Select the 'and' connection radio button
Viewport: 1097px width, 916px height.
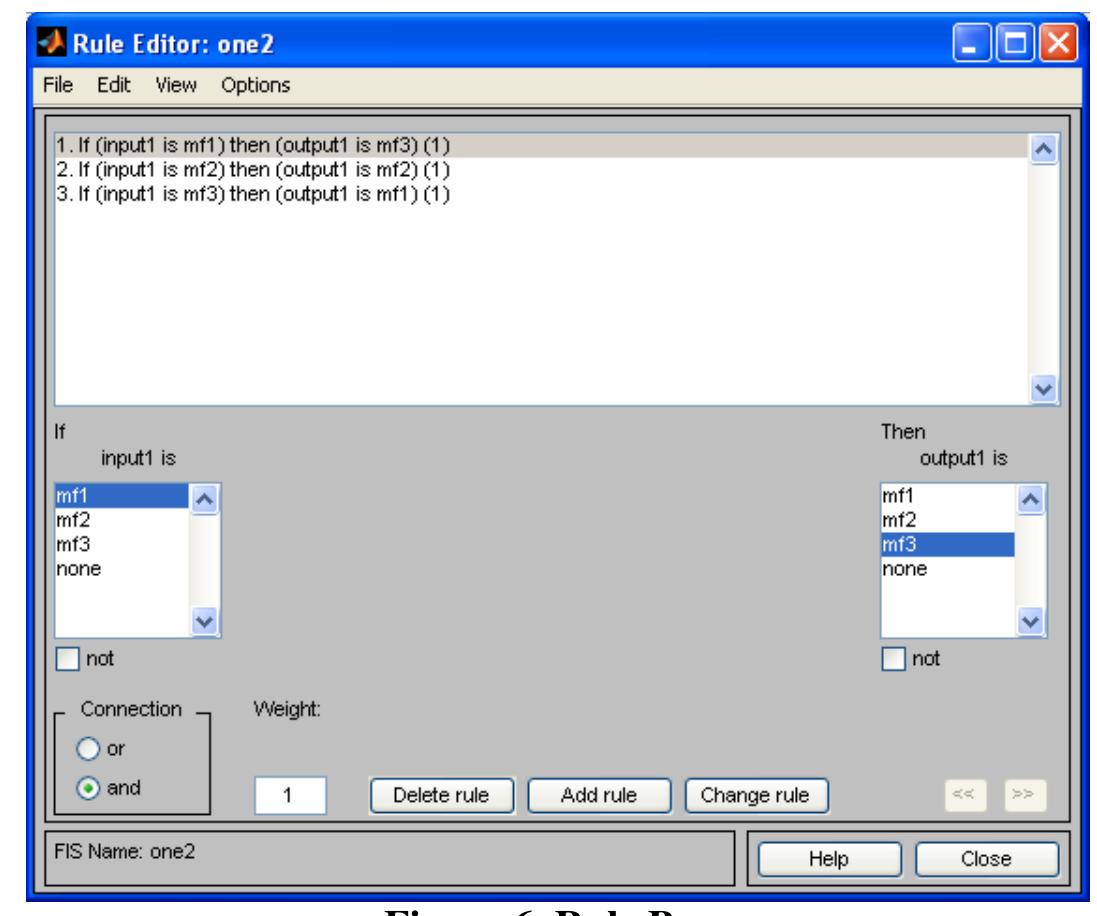[x=84, y=787]
